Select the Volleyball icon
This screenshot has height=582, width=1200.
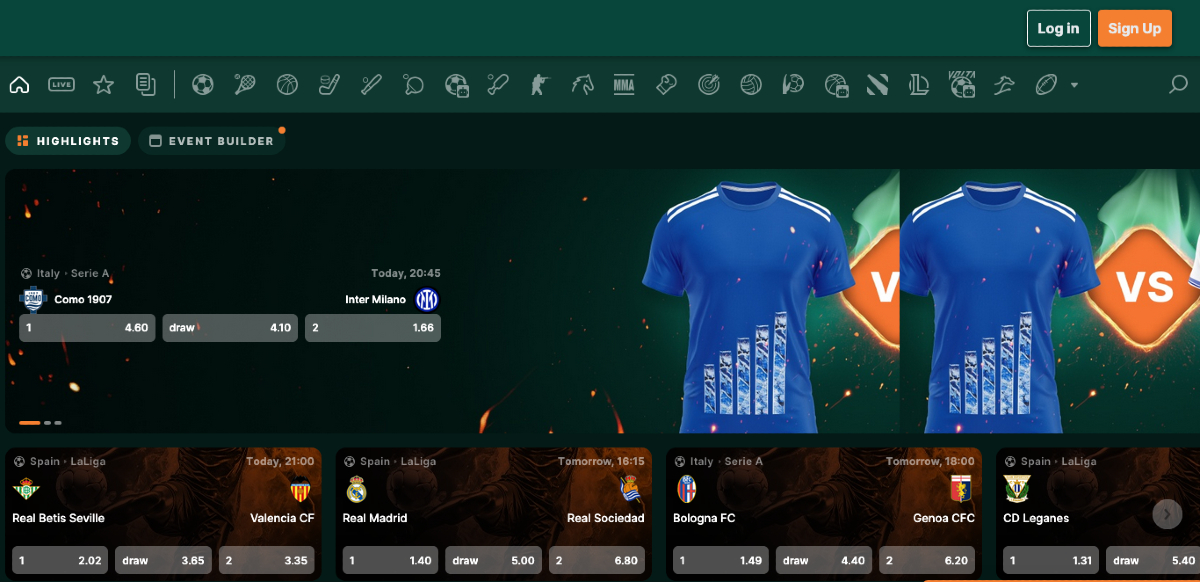751,85
